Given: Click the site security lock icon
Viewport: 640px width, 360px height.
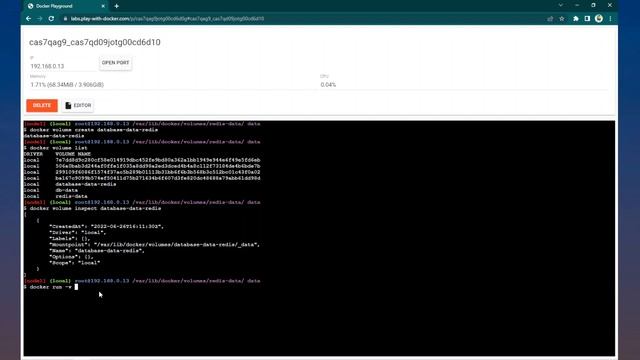Looking at the screenshot, I should pos(65,19).
